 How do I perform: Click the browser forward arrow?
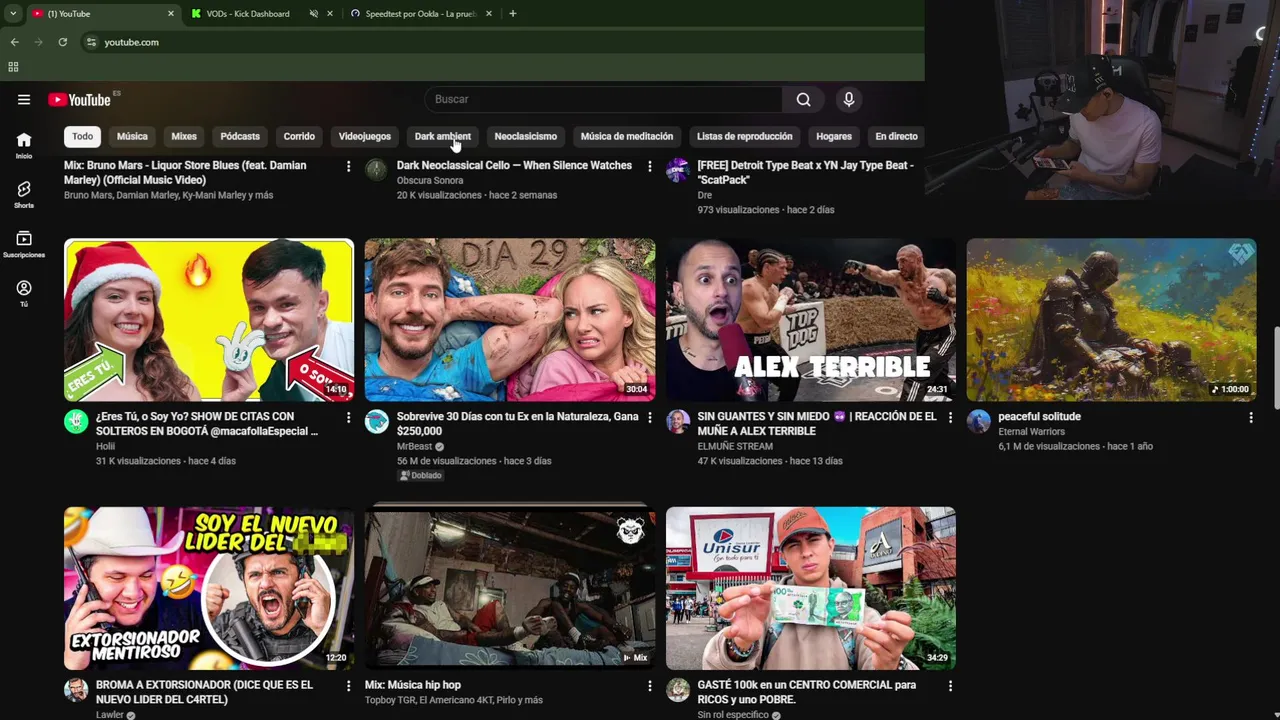pos(38,42)
